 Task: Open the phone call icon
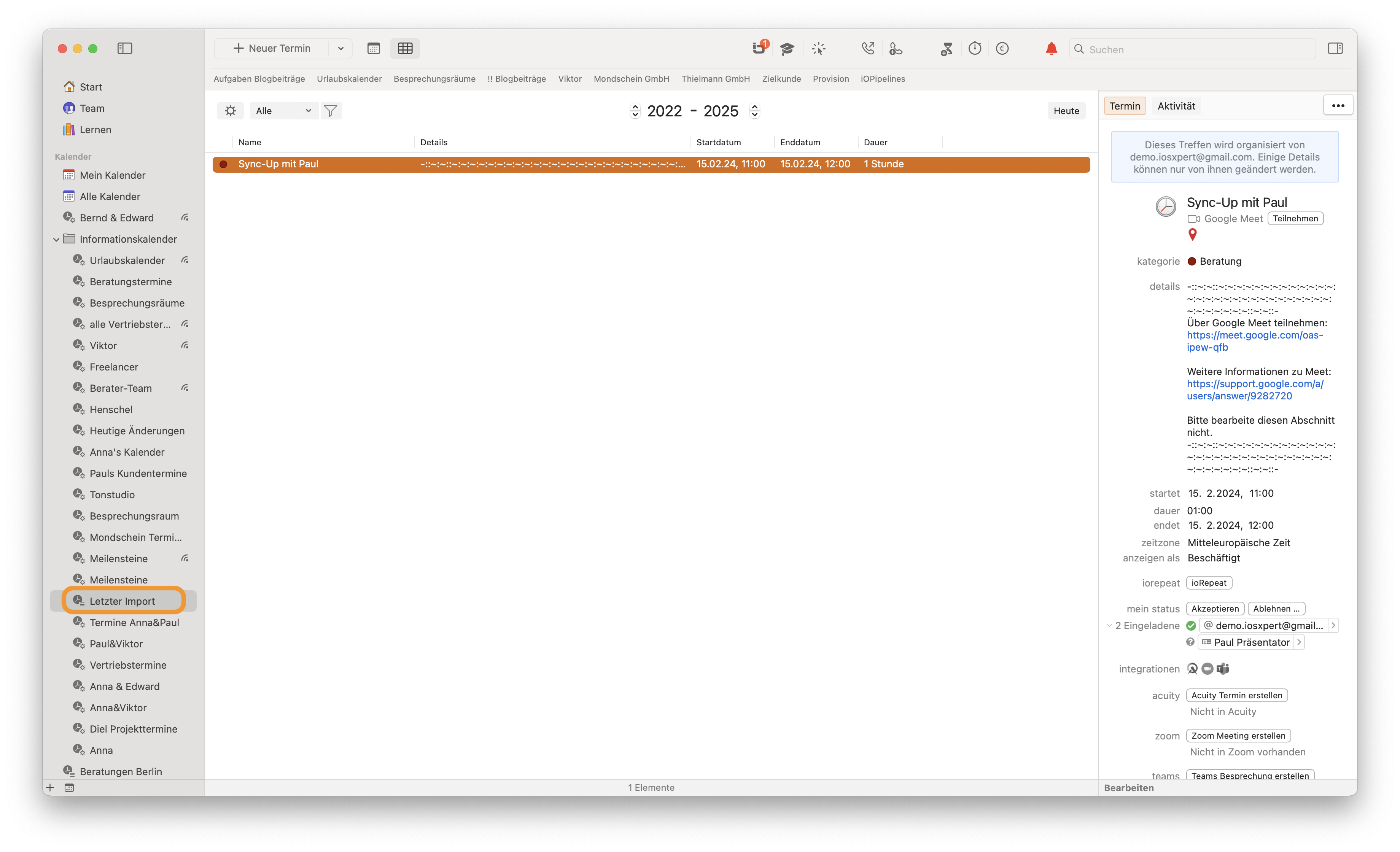[x=868, y=48]
